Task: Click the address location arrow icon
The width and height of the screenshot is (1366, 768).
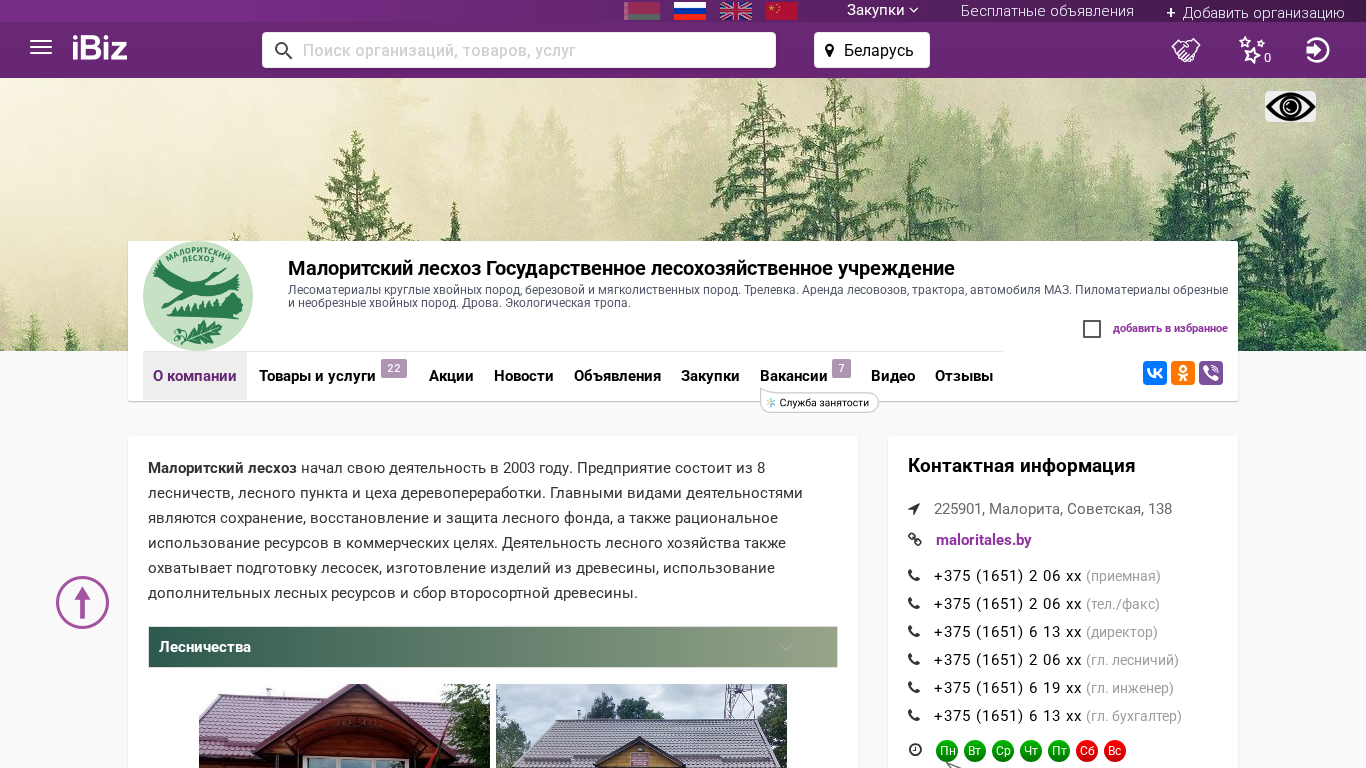Action: [x=914, y=509]
